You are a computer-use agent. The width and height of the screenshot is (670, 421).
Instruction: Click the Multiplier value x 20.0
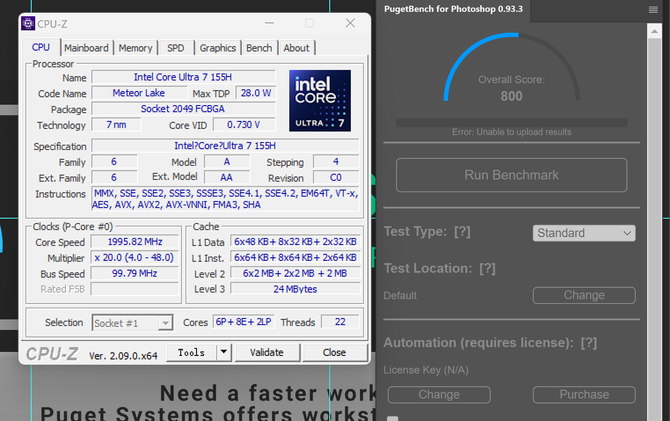point(134,258)
